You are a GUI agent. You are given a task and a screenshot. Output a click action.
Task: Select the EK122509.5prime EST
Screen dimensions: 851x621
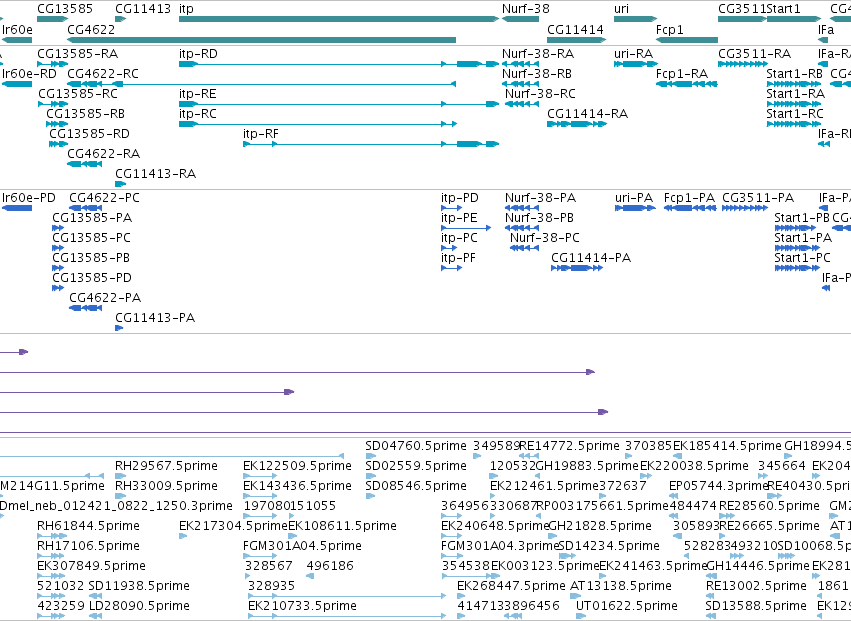[x=260, y=476]
